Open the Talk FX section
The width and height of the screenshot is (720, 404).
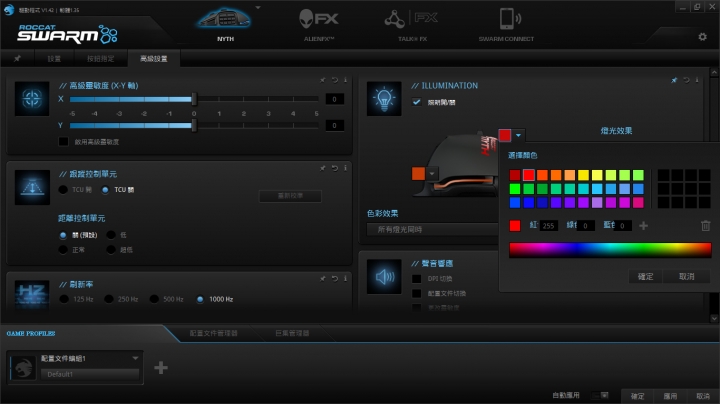click(x=411, y=19)
